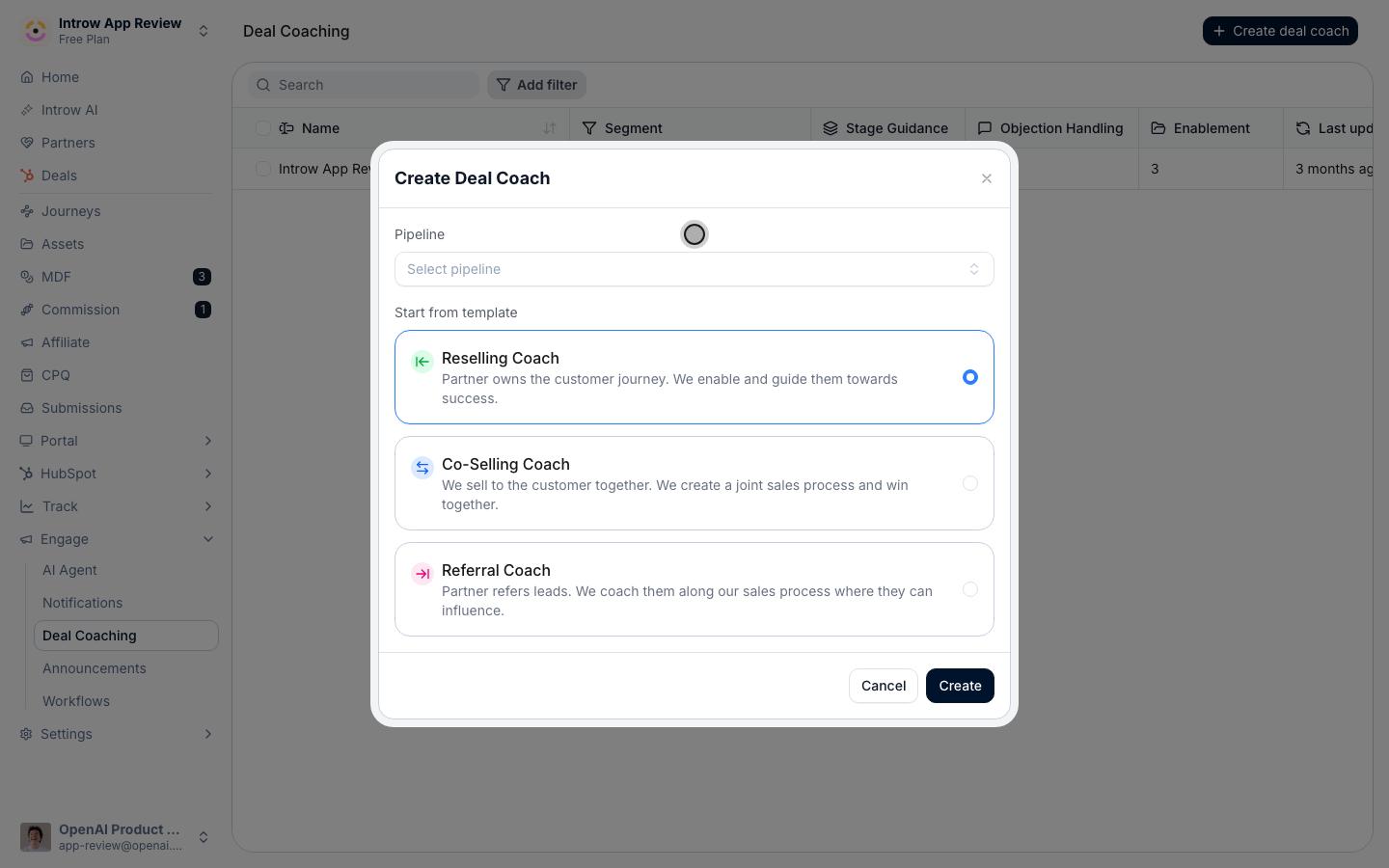Click the Introw logo in the header

36,31
